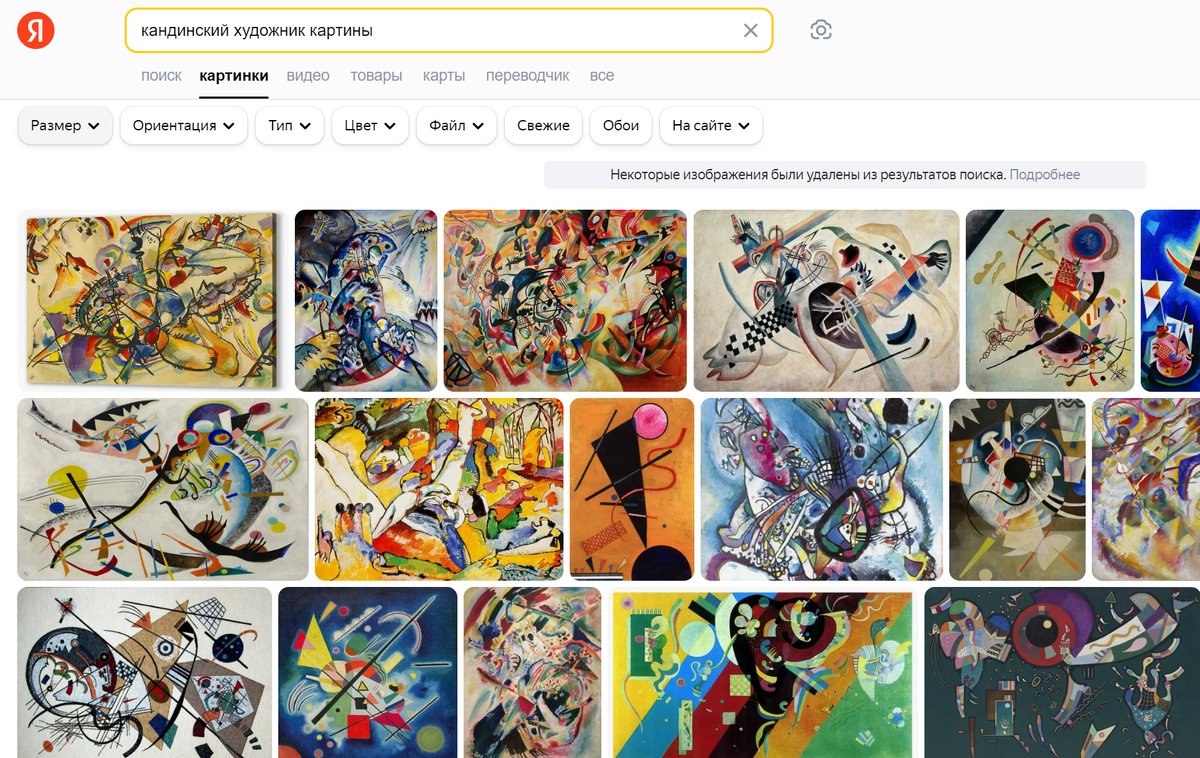The height and width of the screenshot is (758, 1200).
Task: Toggle the Обои filter
Action: [x=621, y=126]
